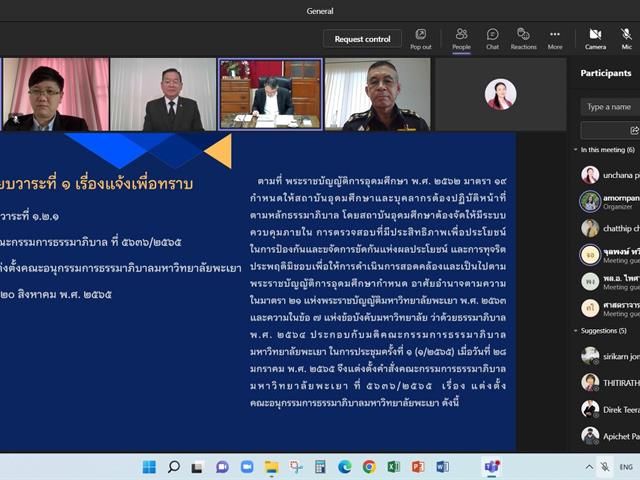
Task: Select suggested person THITIRATH
Action: (x=609, y=383)
